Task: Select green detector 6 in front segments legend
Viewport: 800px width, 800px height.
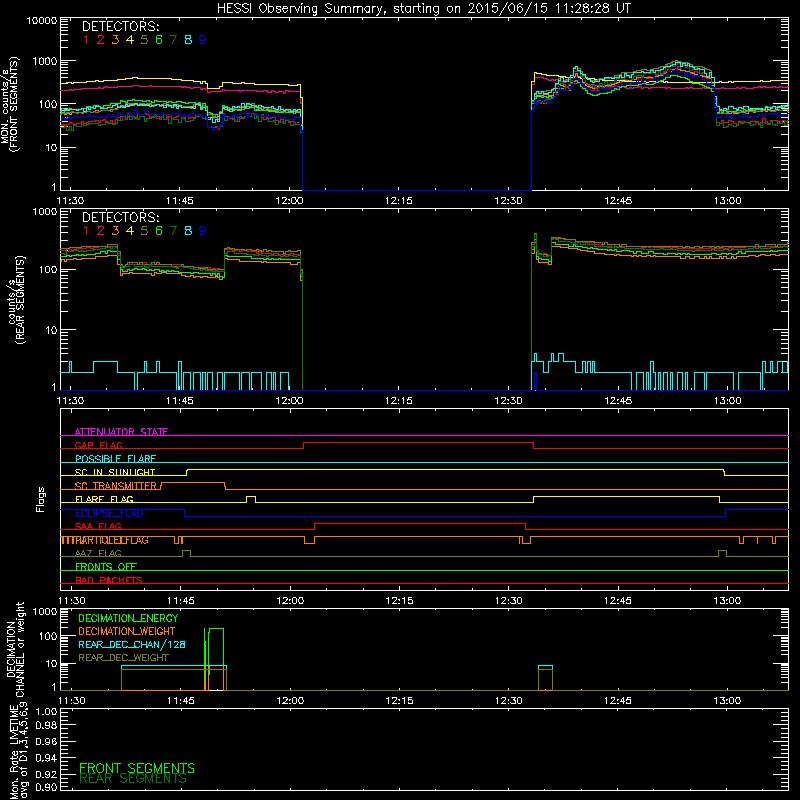Action: [159, 40]
